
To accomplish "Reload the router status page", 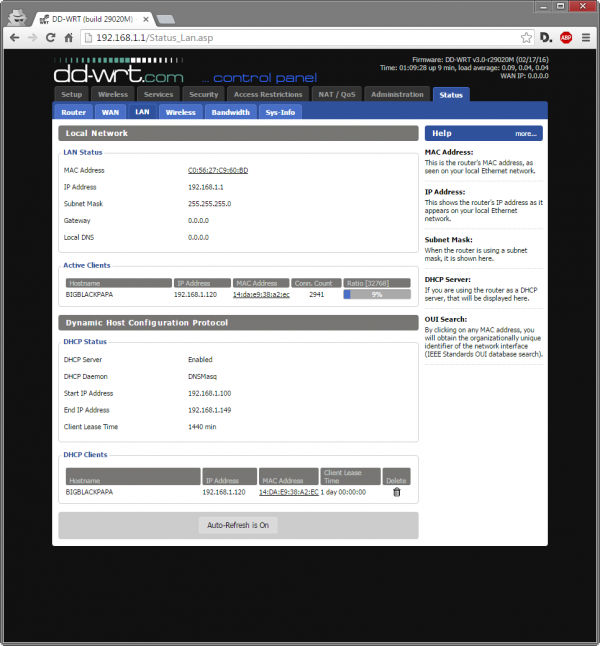I will (52, 37).
